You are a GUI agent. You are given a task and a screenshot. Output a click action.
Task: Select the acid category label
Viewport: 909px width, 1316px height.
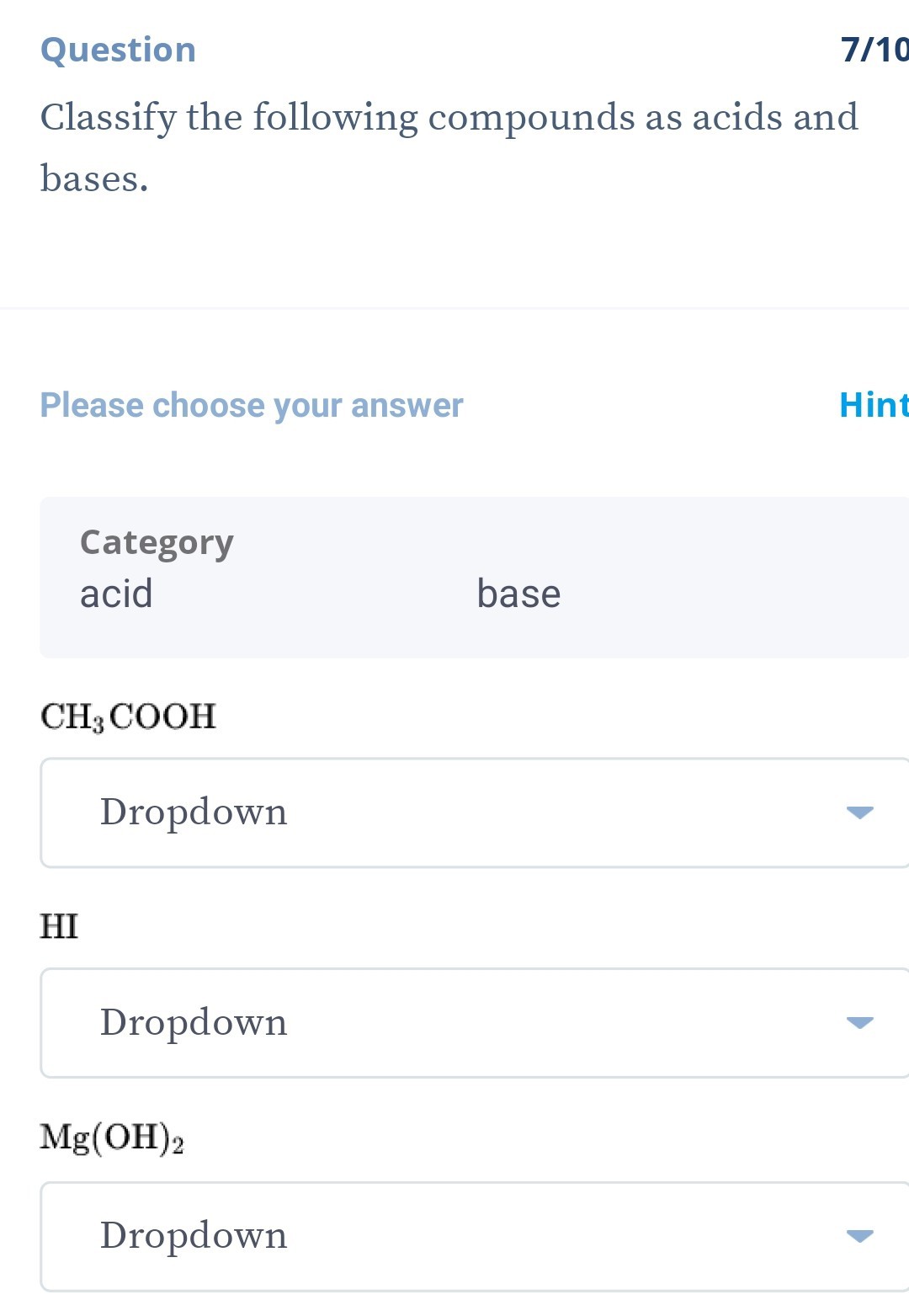115,593
